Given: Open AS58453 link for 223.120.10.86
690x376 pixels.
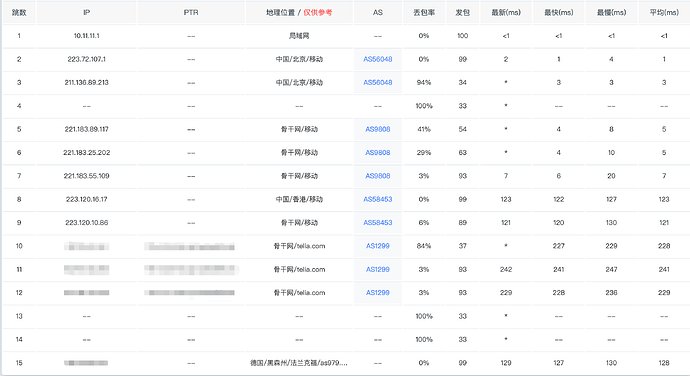Looking at the screenshot, I should 378,222.
